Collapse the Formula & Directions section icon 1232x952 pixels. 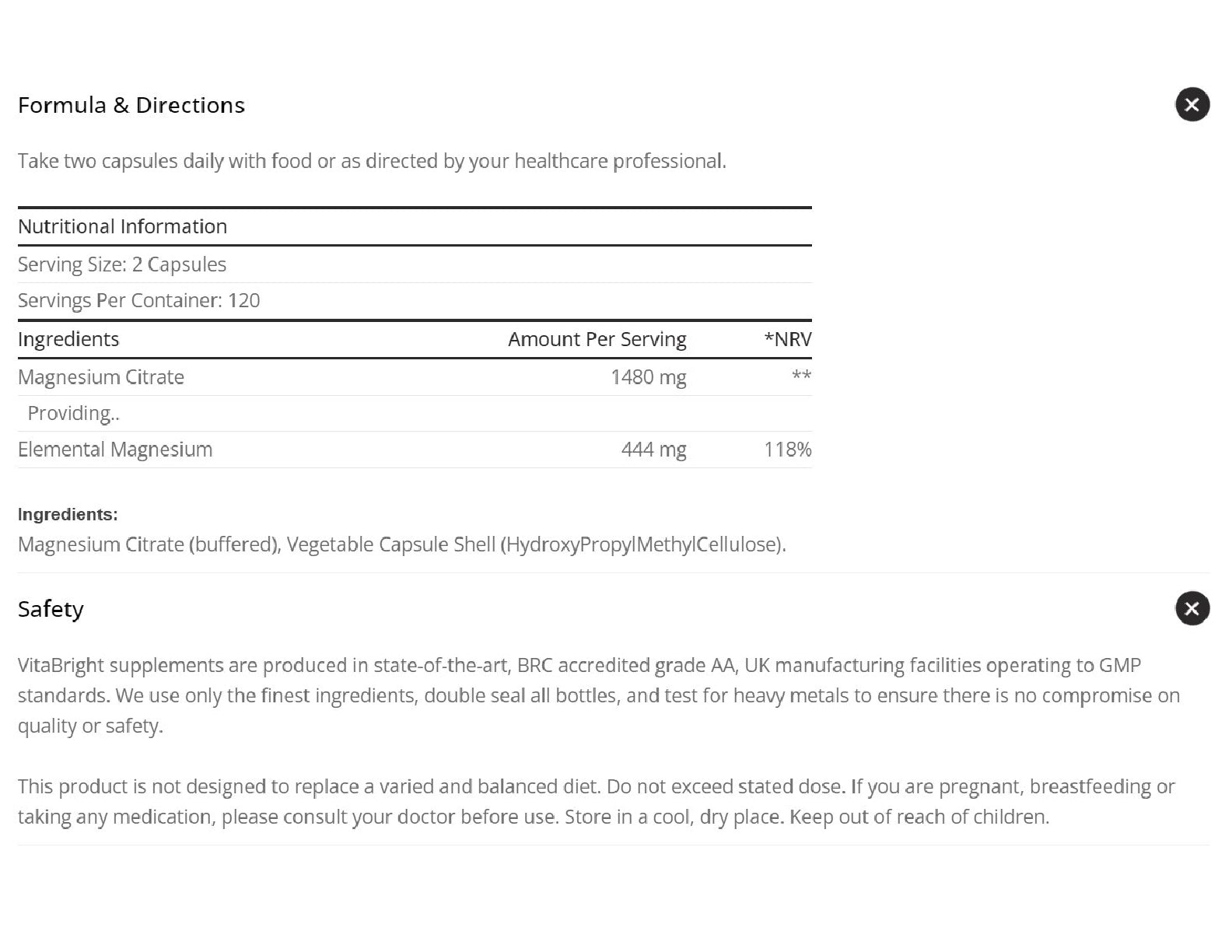point(1192,104)
